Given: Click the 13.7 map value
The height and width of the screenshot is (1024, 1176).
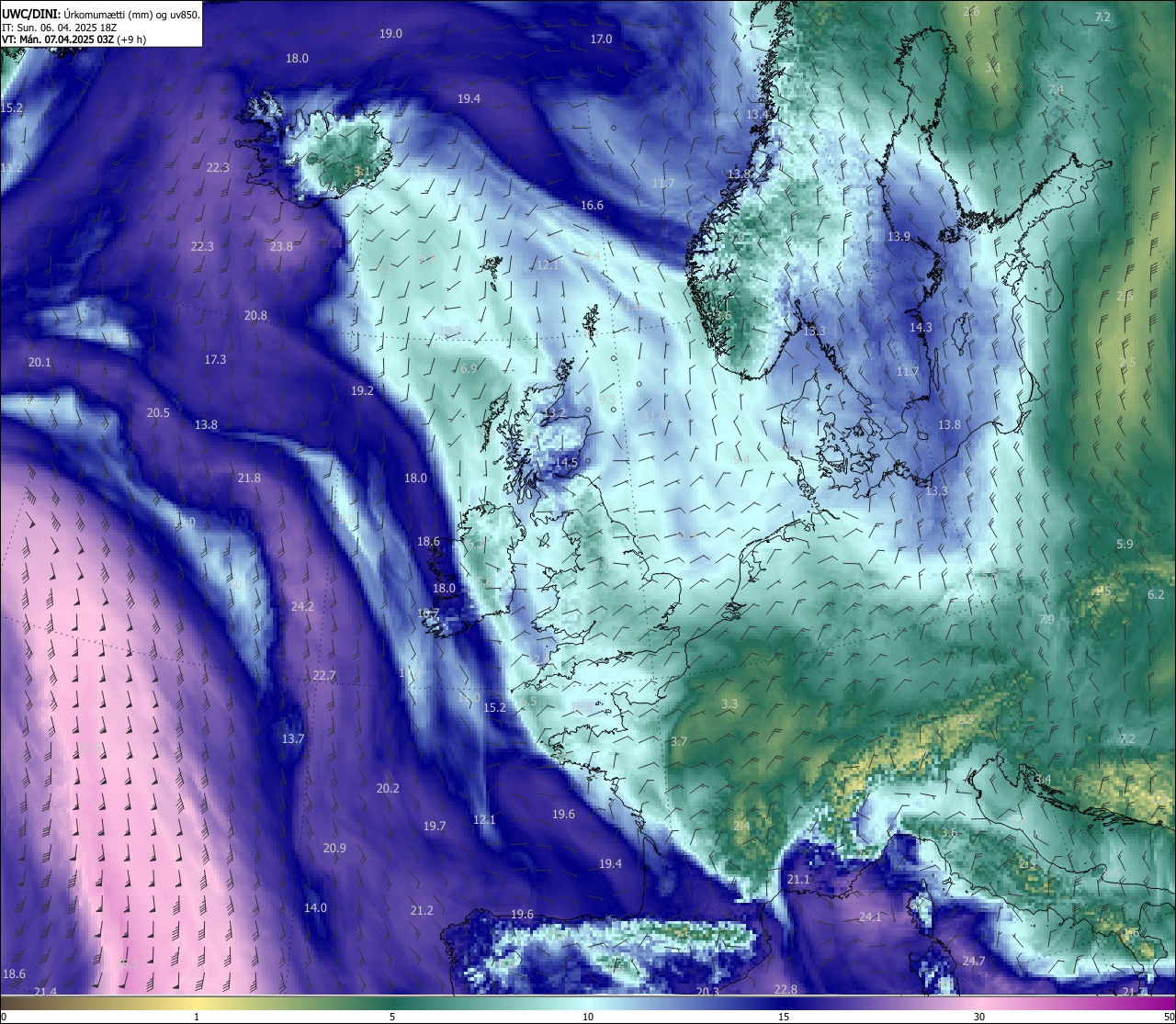Looking at the screenshot, I should click(x=292, y=738).
